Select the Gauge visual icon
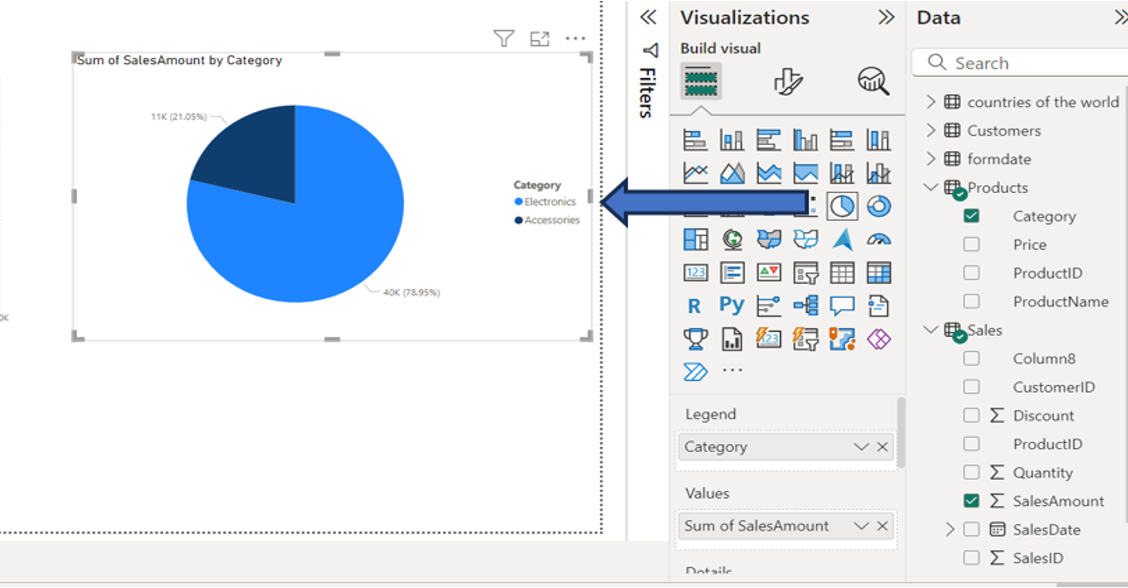Image resolution: width=1128 pixels, height=588 pixels. [x=879, y=238]
